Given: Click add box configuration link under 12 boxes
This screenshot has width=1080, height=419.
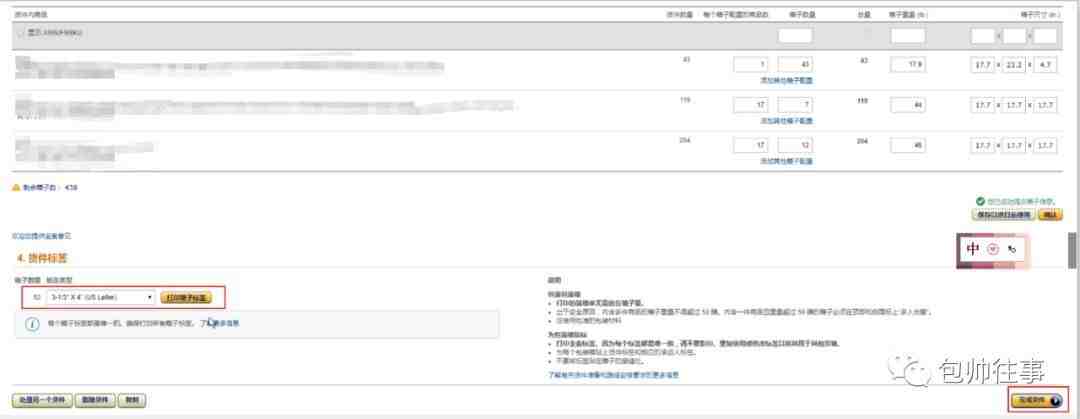Looking at the screenshot, I should (x=786, y=161).
